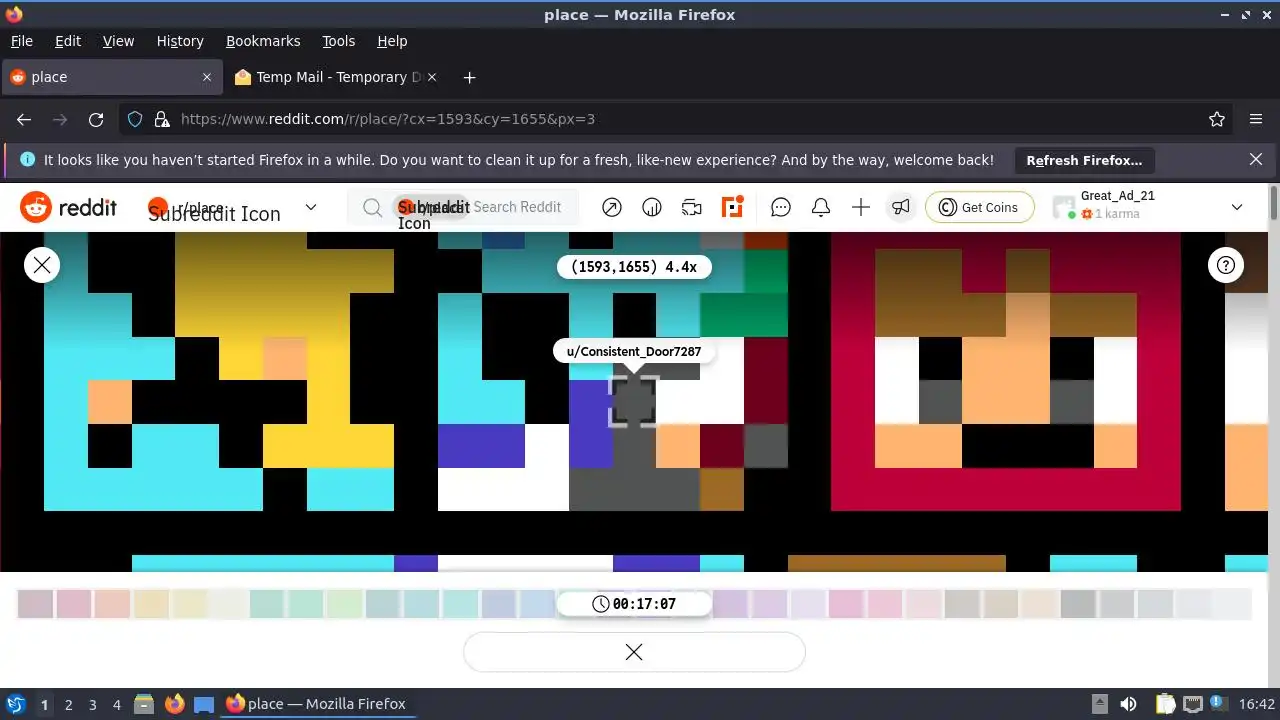The width and height of the screenshot is (1280, 720).
Task: Open the Help menu
Action: 392,41
